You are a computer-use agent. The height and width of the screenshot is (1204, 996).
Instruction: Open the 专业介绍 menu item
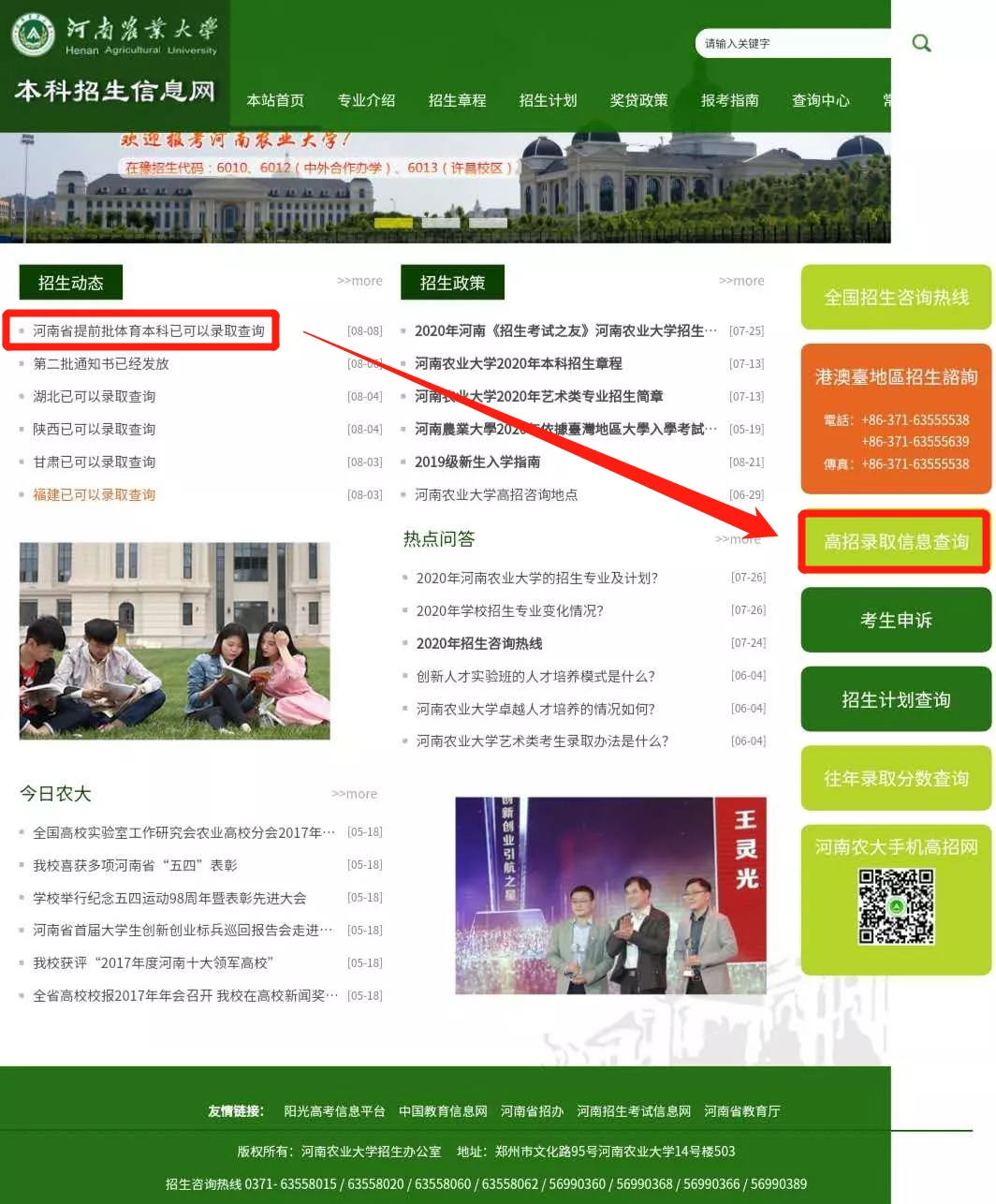(366, 100)
